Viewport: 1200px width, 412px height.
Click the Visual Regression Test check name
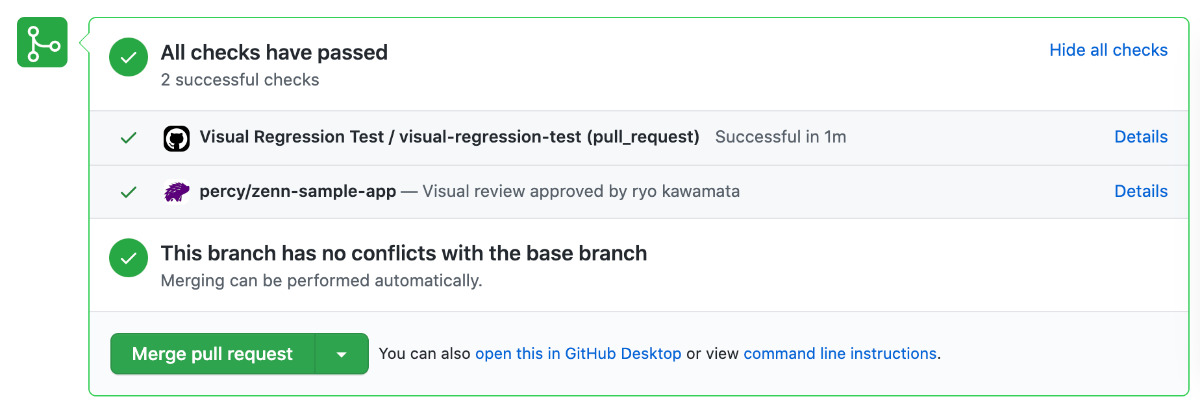(450, 137)
